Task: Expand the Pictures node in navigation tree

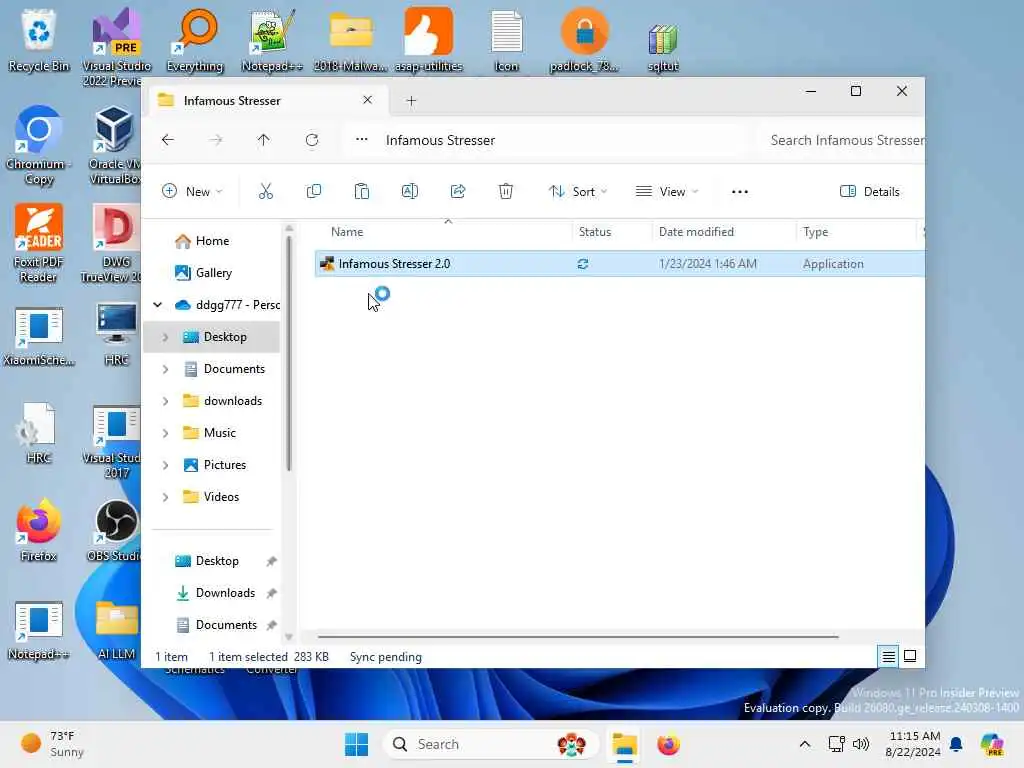Action: [x=165, y=465]
